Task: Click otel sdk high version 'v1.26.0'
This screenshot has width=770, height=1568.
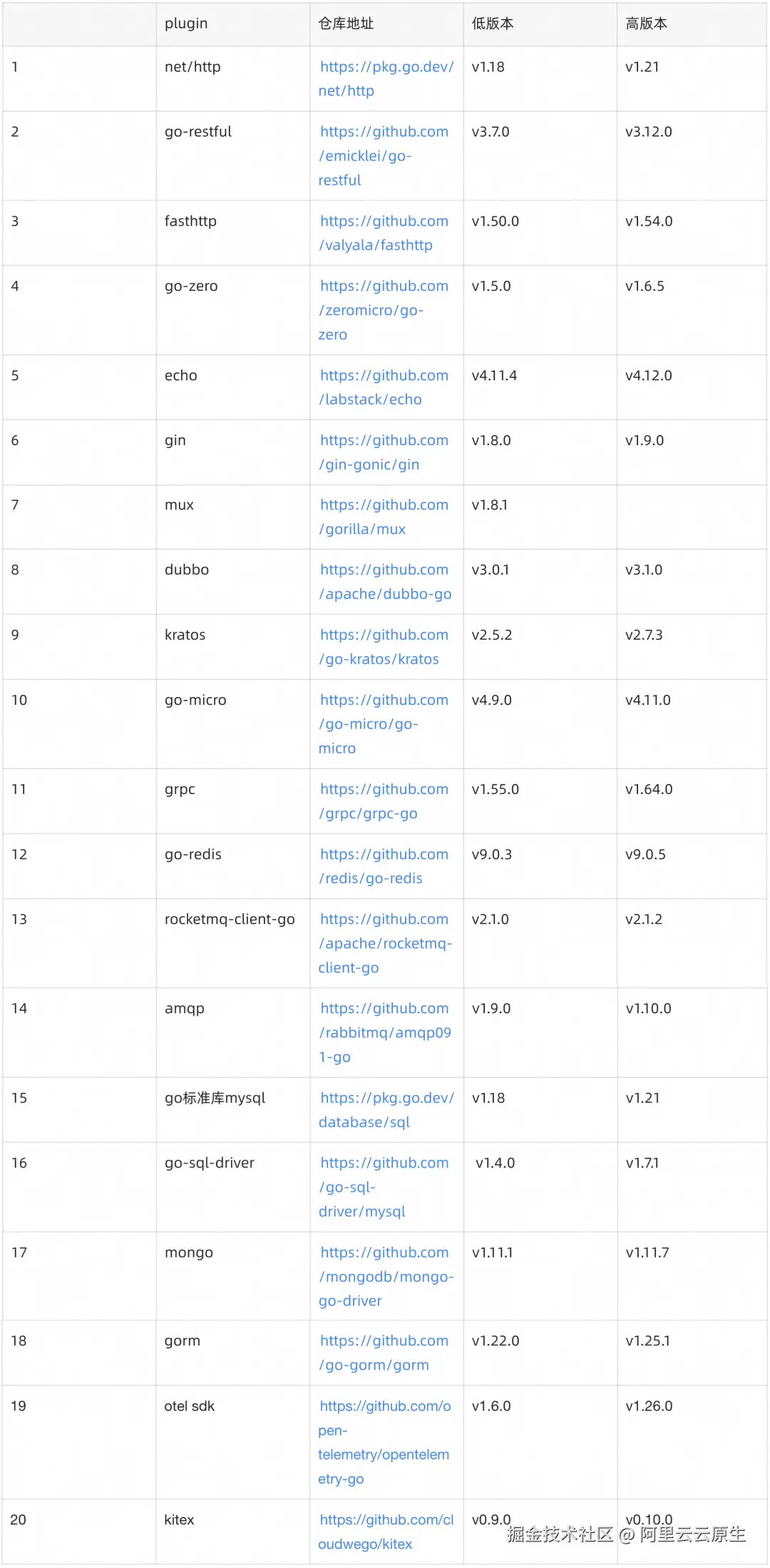Action: [x=649, y=1406]
